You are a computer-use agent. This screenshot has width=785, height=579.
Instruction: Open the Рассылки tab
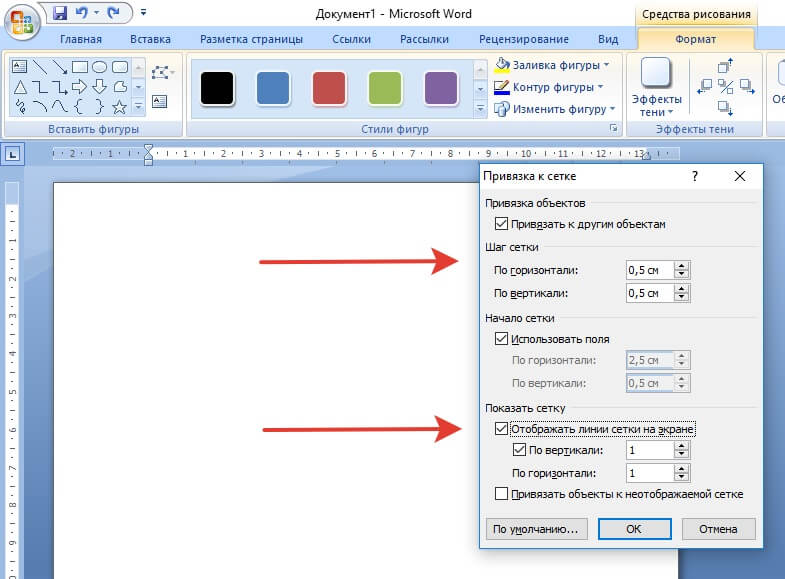tap(424, 39)
